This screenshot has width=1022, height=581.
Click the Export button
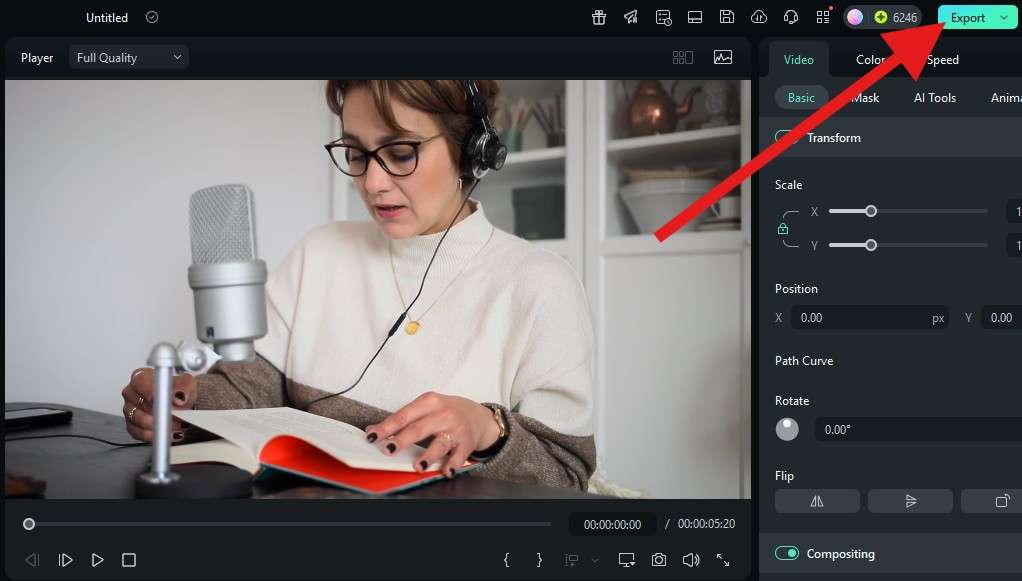pyautogui.click(x=967, y=18)
